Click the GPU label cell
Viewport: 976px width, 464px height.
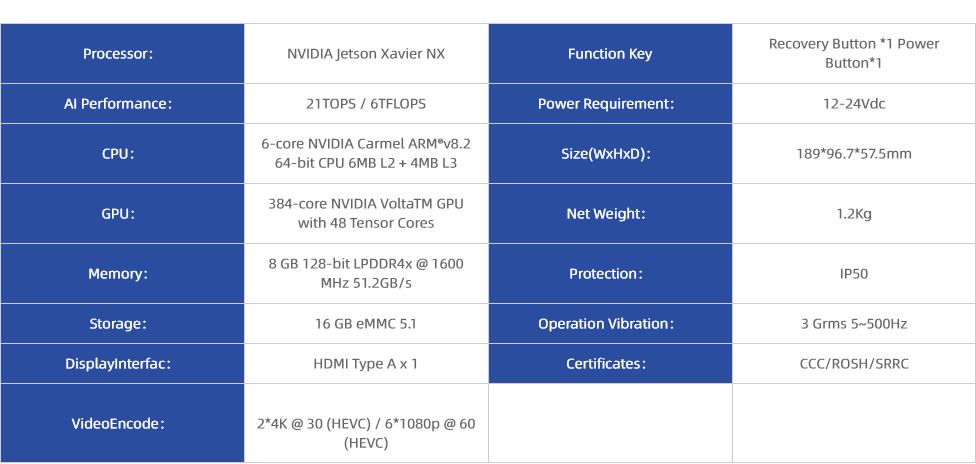point(122,214)
